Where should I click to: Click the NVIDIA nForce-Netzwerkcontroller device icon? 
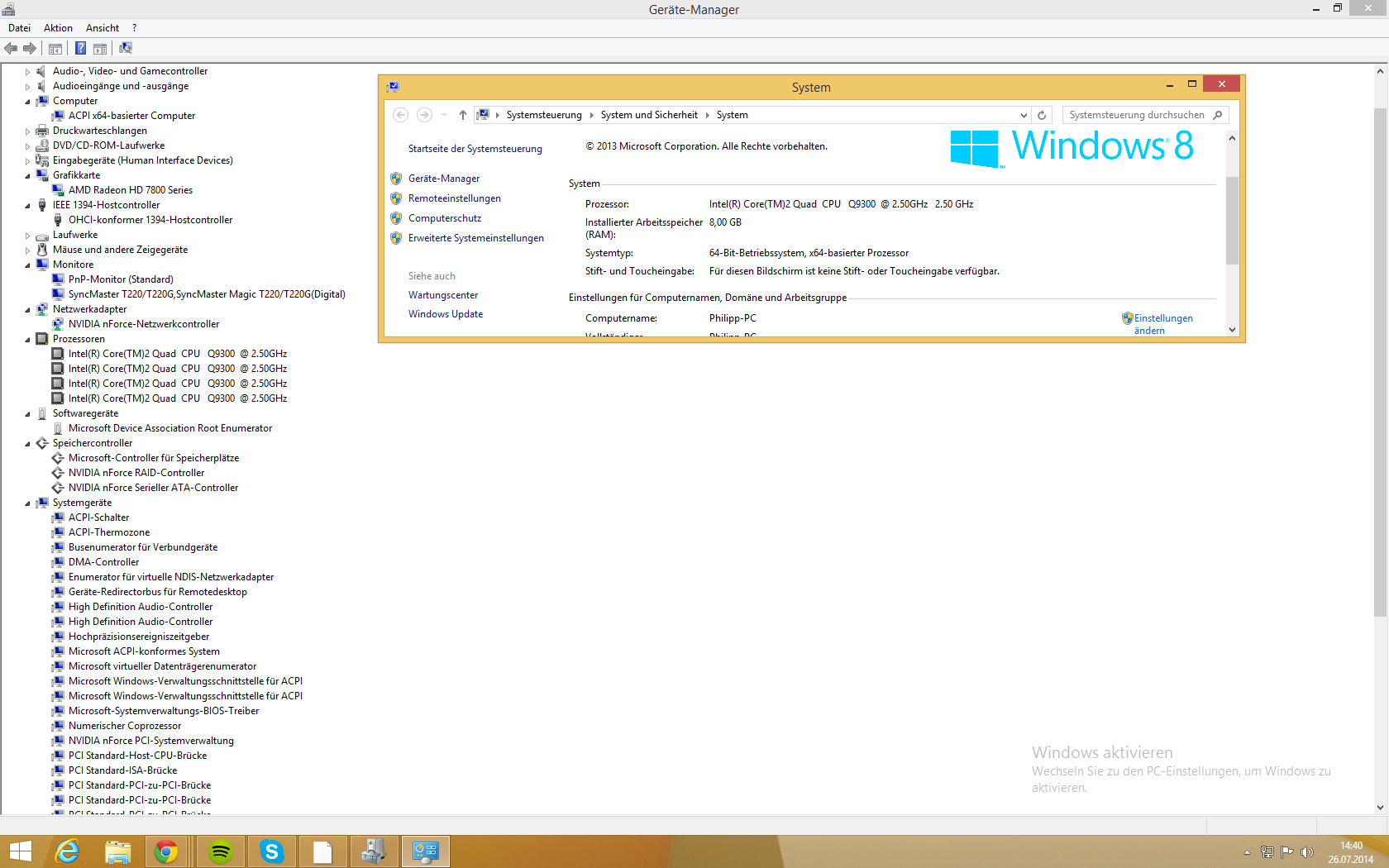tap(58, 324)
